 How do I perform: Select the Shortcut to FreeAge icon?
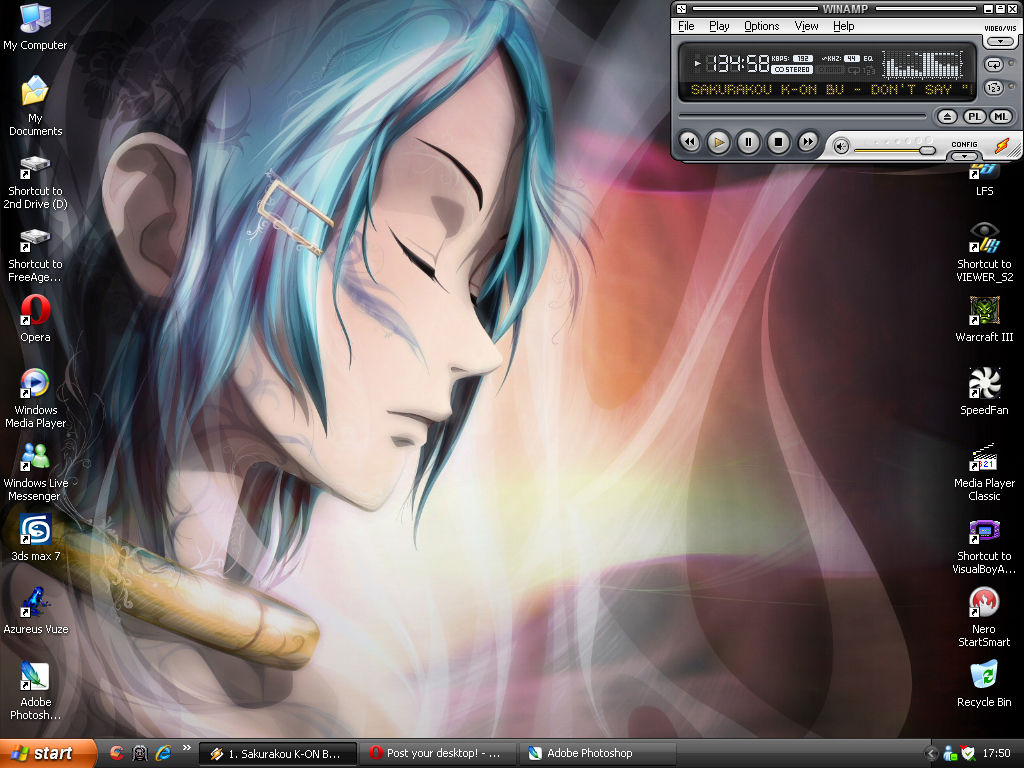[35, 239]
